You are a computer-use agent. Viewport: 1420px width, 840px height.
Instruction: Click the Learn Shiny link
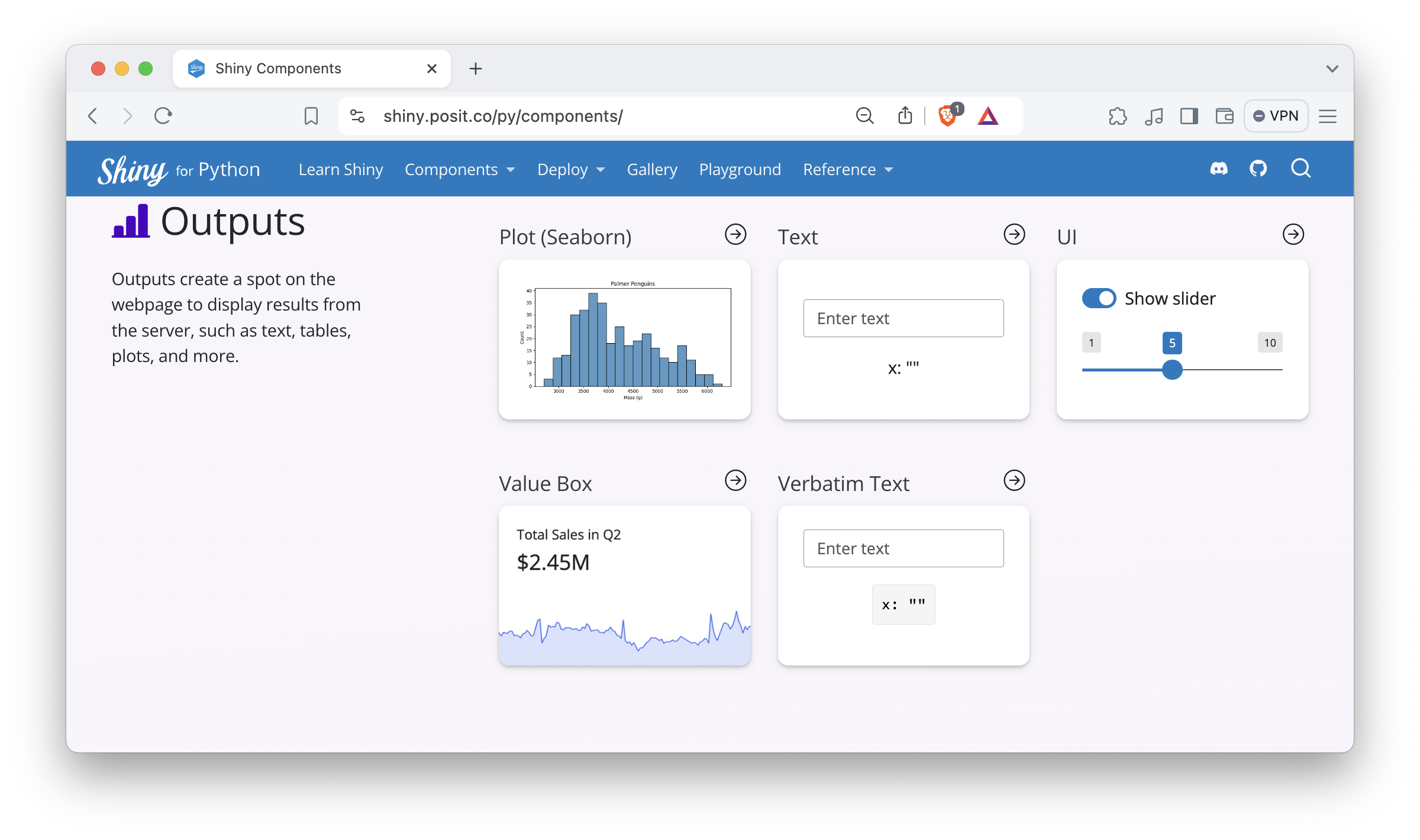click(x=341, y=170)
